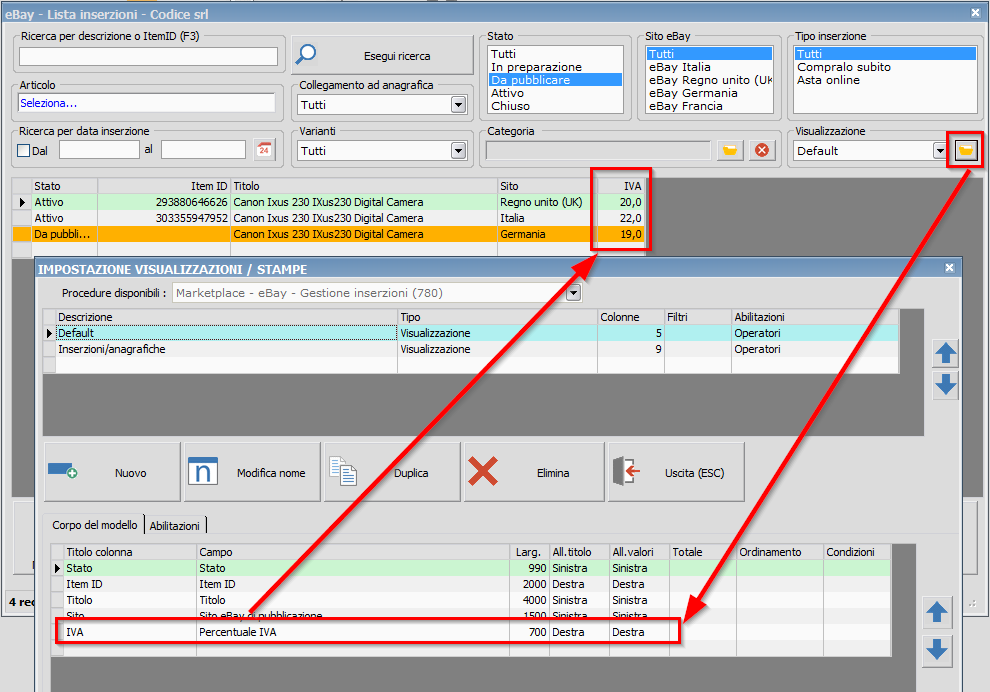This screenshot has width=990, height=692.
Task: Clear category with the red X icon
Action: click(x=762, y=150)
